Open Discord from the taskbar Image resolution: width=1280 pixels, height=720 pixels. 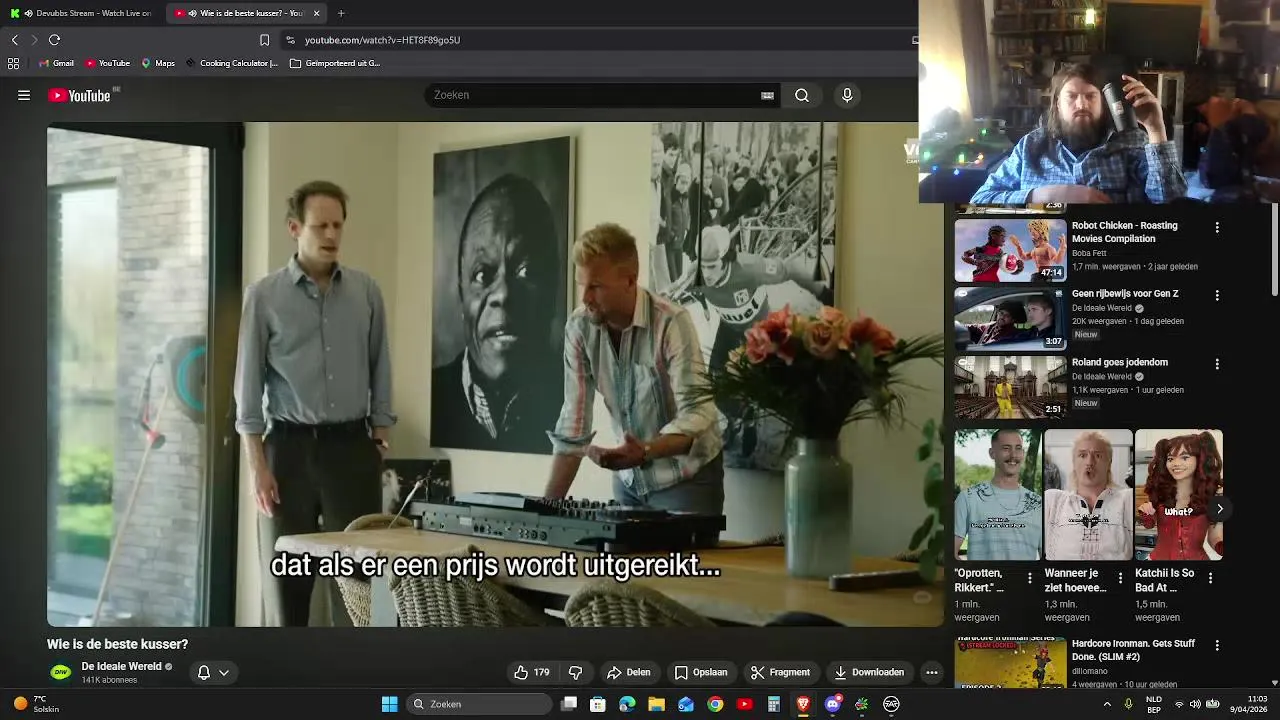click(833, 704)
